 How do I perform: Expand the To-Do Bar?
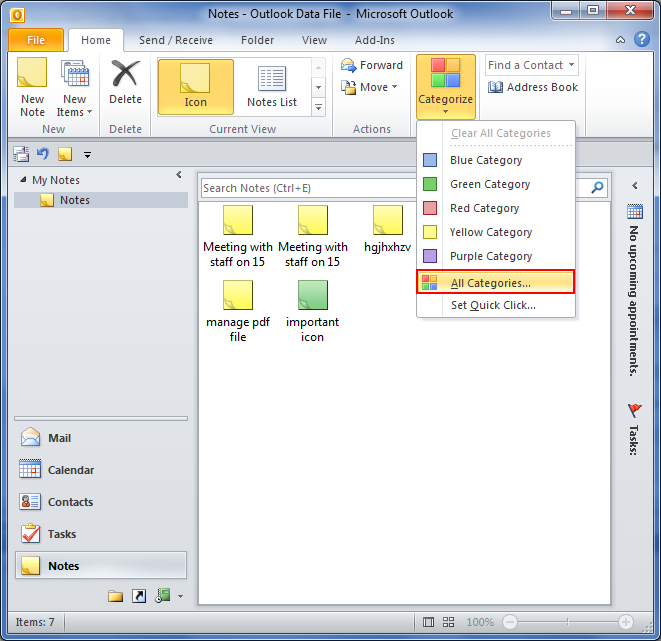coord(635,185)
